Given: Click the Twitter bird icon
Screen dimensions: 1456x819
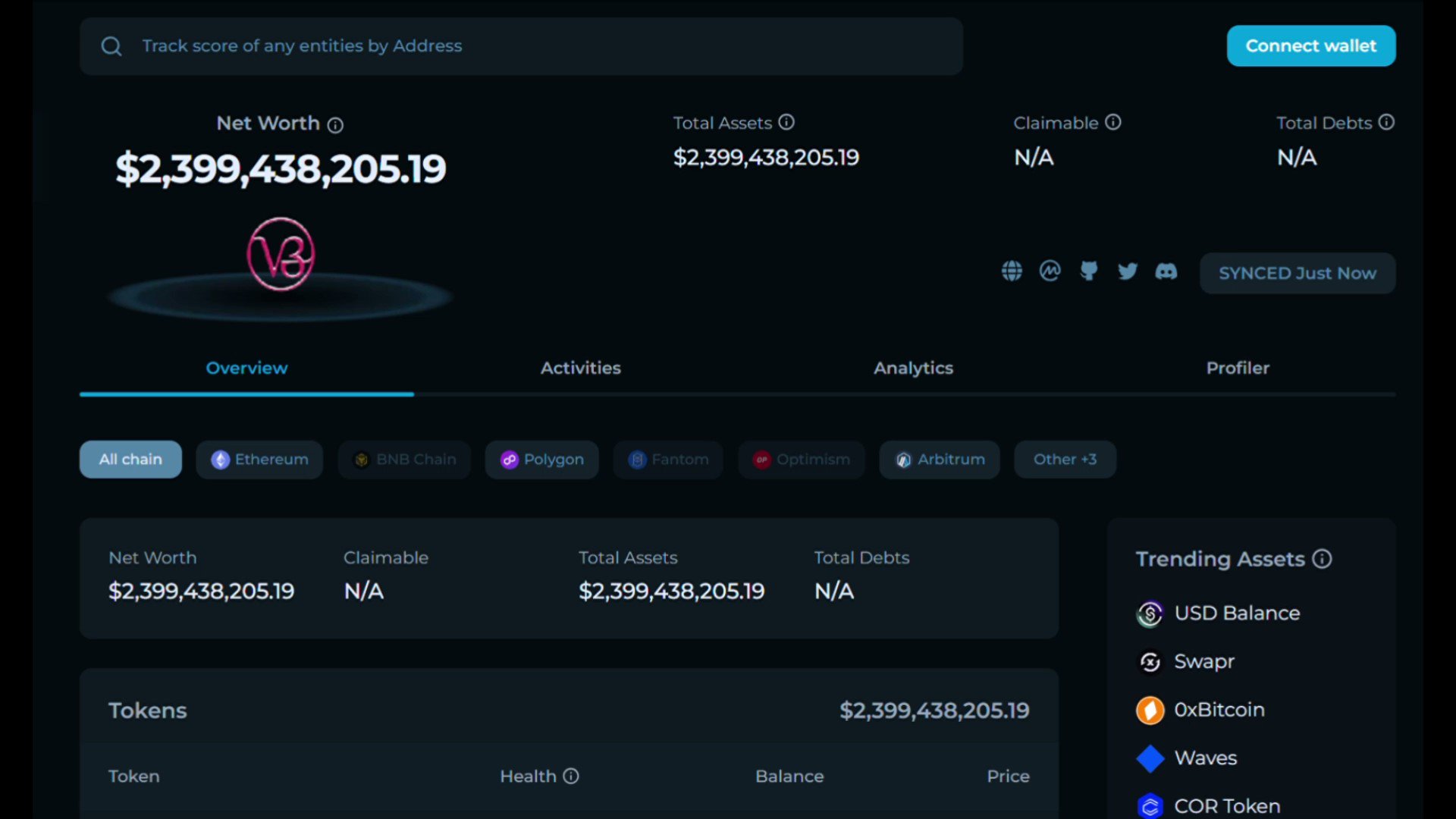Looking at the screenshot, I should [x=1128, y=271].
